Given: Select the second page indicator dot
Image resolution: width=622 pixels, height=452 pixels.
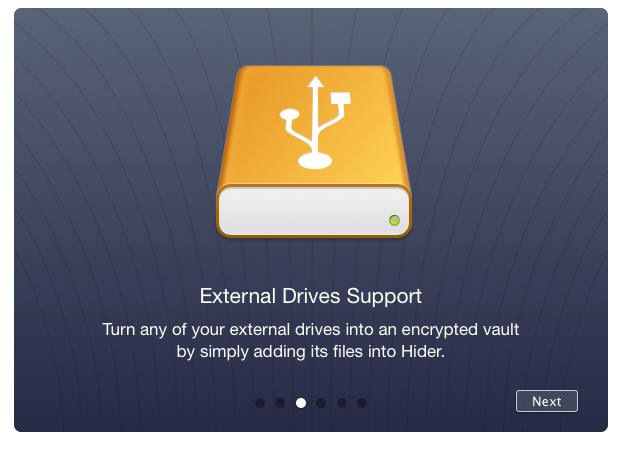Looking at the screenshot, I should click(x=280, y=403).
